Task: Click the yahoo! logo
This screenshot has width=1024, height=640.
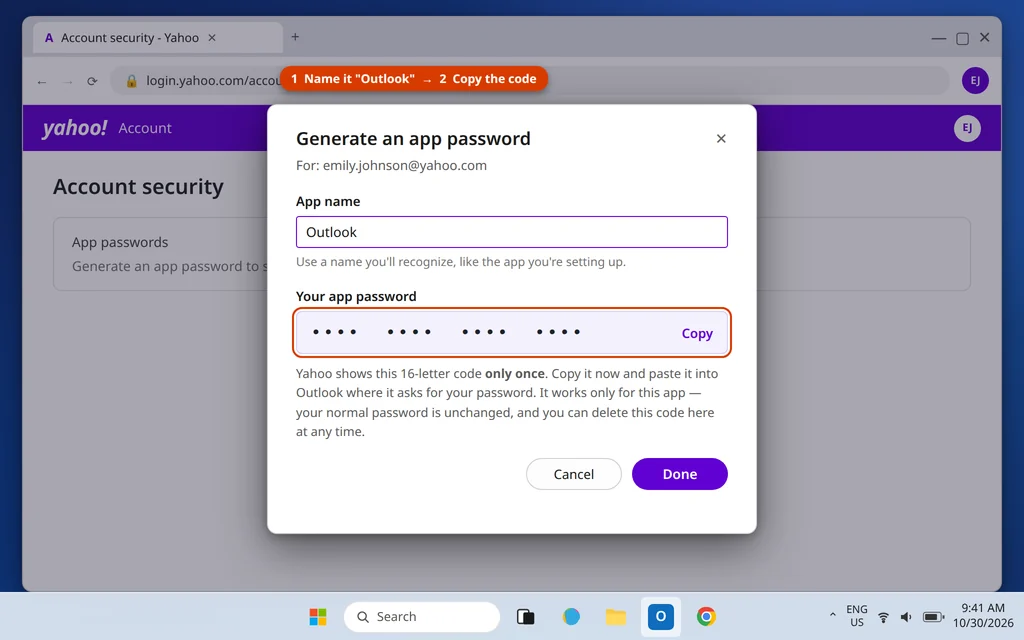Action: pyautogui.click(x=74, y=128)
